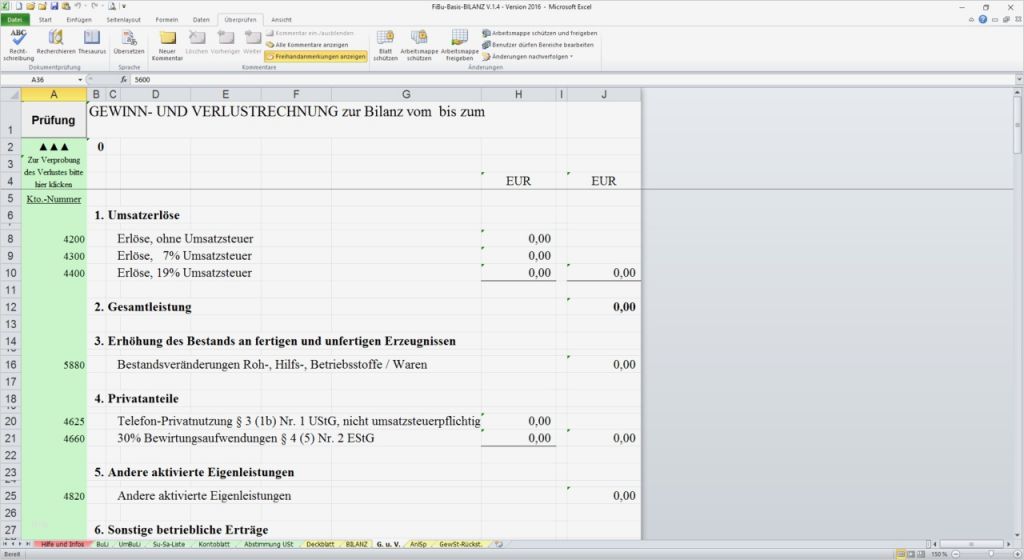Click the Kto.-Nummer link
Image resolution: width=1024 pixels, height=560 pixels.
54,199
